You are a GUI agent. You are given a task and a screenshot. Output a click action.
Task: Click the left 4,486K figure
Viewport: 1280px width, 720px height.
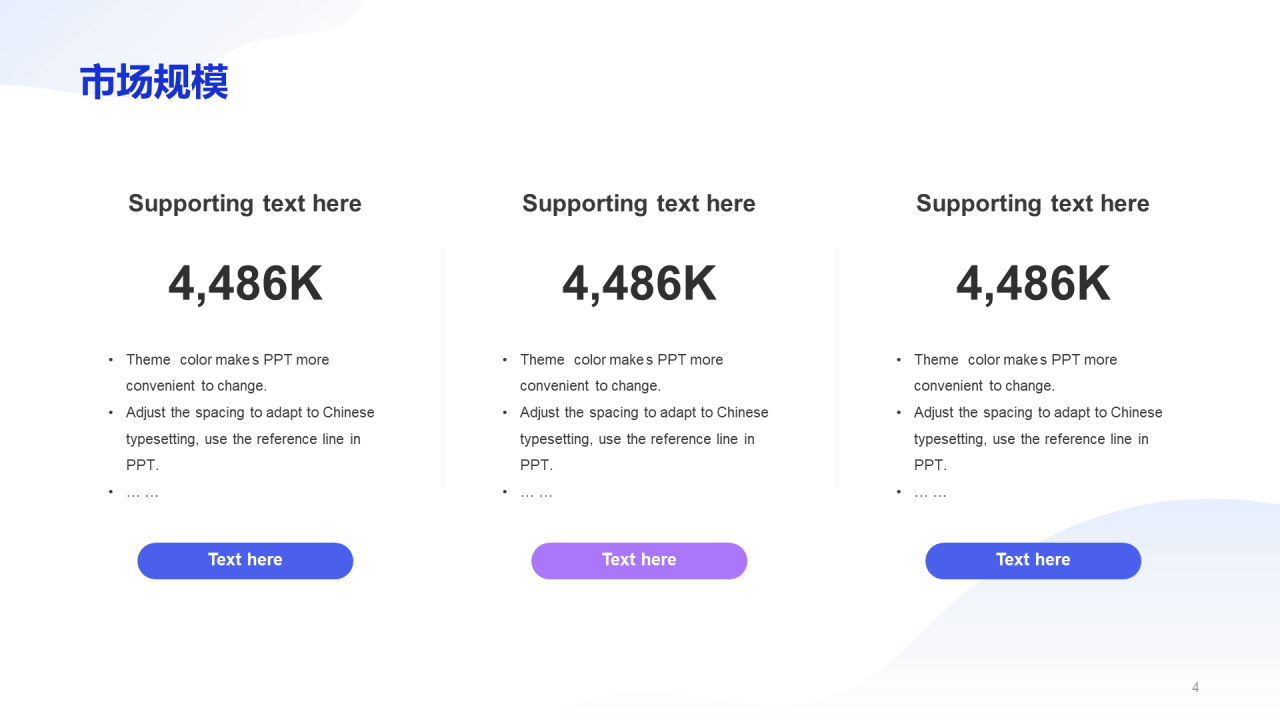click(245, 284)
